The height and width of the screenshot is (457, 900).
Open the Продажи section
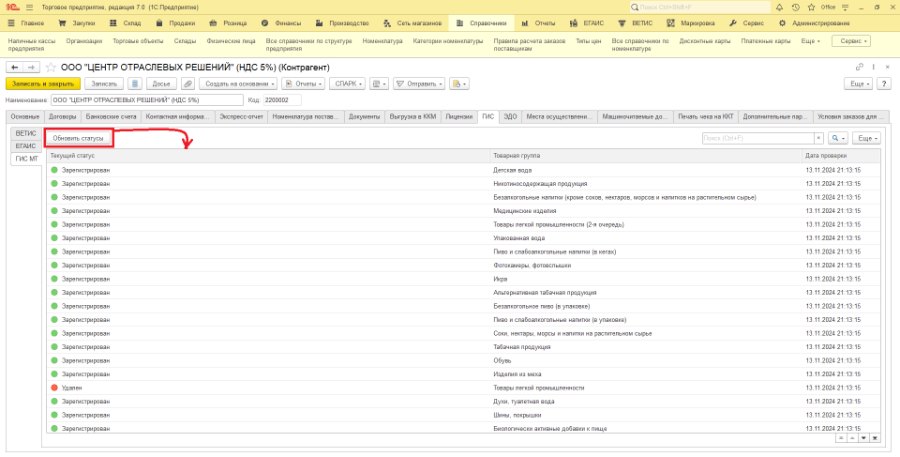point(176,24)
